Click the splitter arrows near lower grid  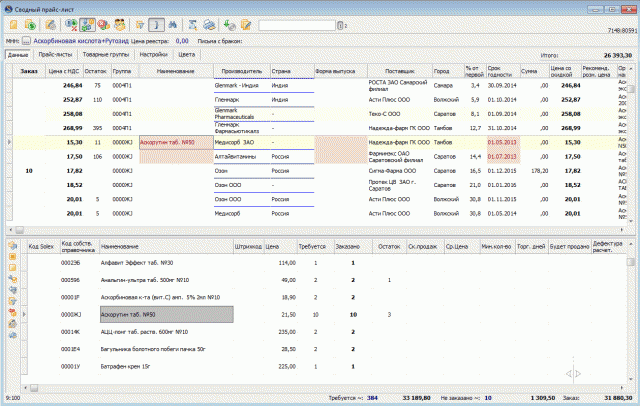point(573,373)
